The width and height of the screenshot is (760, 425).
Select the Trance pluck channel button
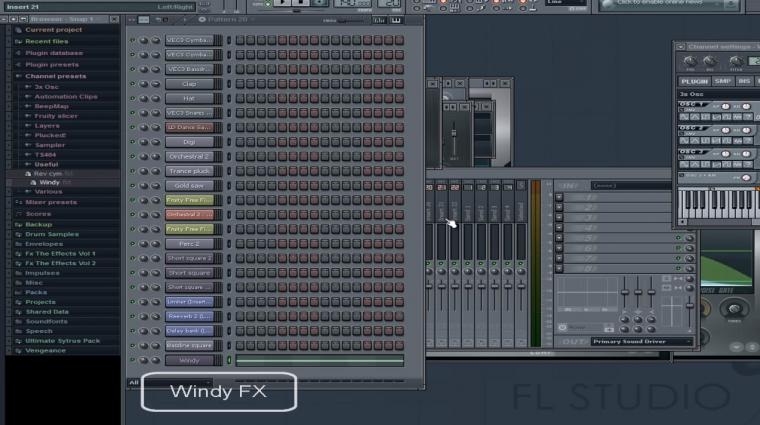click(189, 171)
